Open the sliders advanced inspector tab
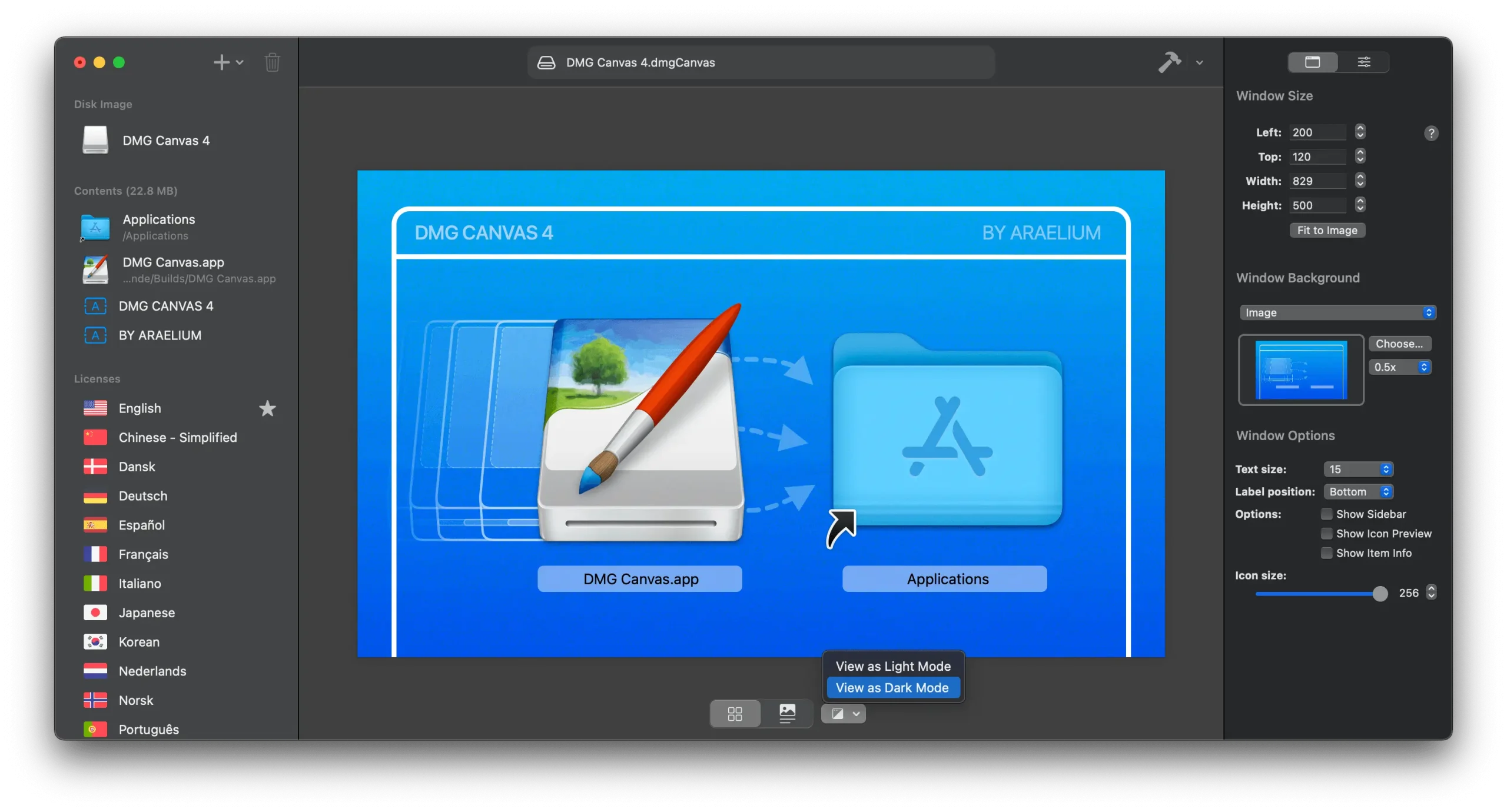This screenshot has width=1507, height=812. pos(1363,62)
